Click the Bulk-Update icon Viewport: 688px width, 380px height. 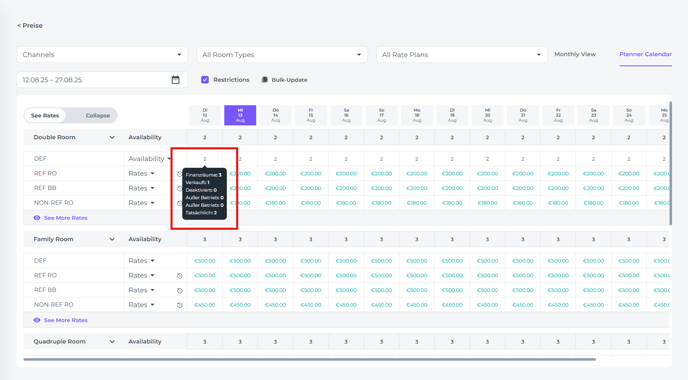click(264, 80)
